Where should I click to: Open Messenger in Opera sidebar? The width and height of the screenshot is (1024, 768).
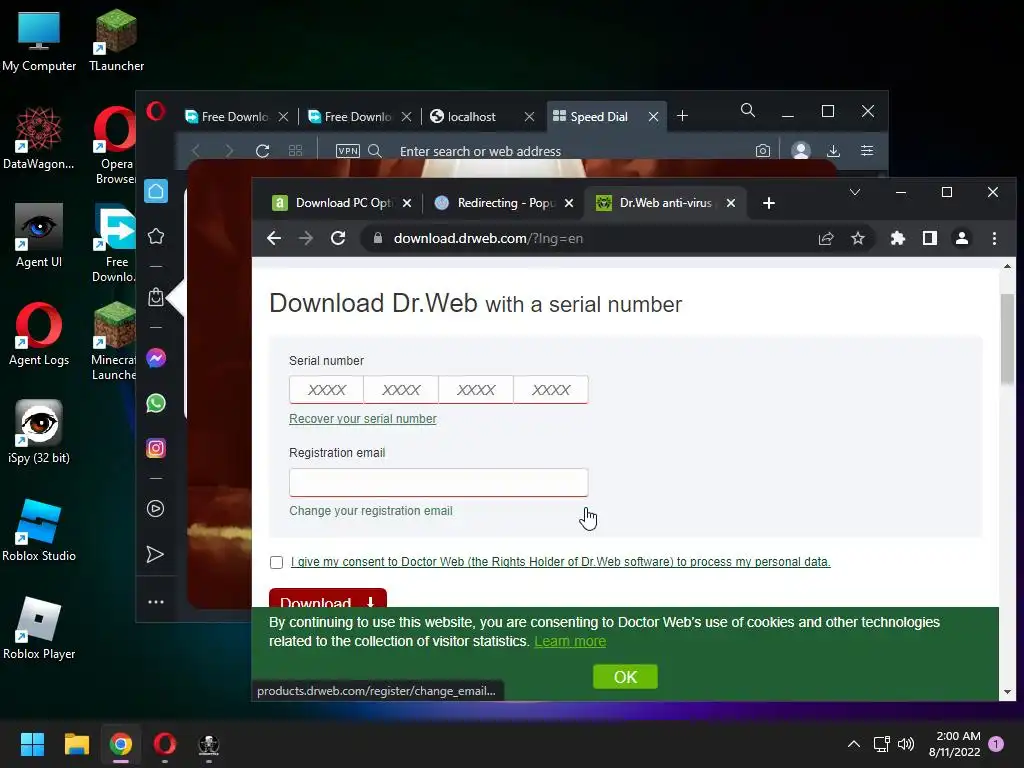point(155,358)
